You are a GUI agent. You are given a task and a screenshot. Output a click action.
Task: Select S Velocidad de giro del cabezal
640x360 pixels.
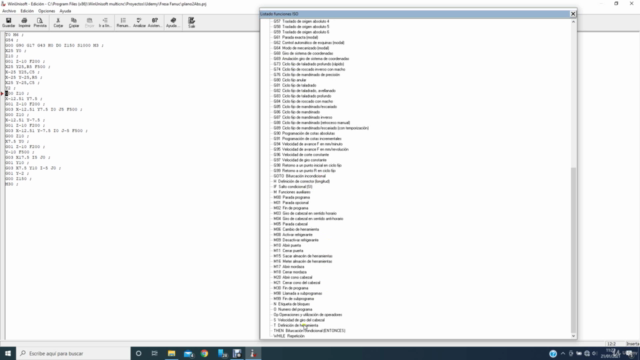299,320
